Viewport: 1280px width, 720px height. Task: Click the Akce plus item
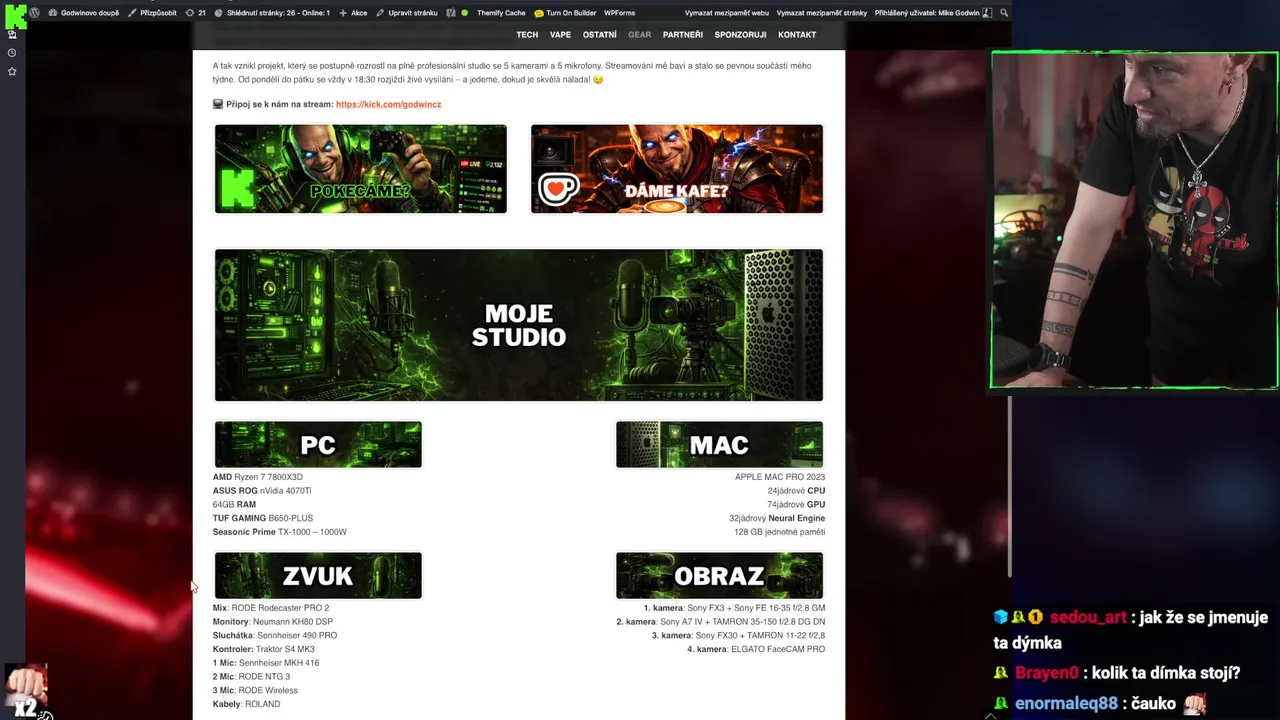click(x=353, y=13)
